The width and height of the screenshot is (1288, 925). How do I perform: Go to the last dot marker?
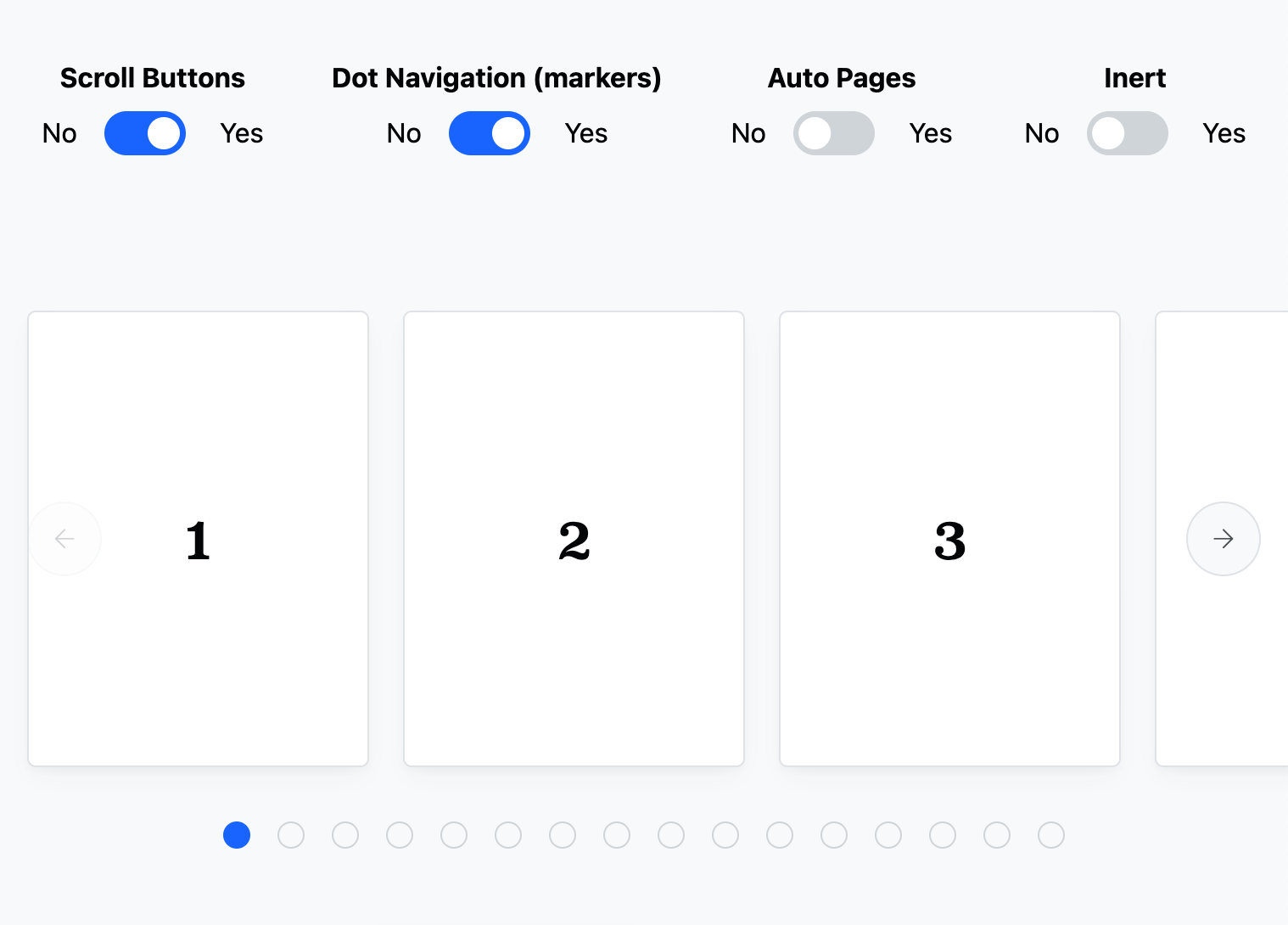[1051, 835]
